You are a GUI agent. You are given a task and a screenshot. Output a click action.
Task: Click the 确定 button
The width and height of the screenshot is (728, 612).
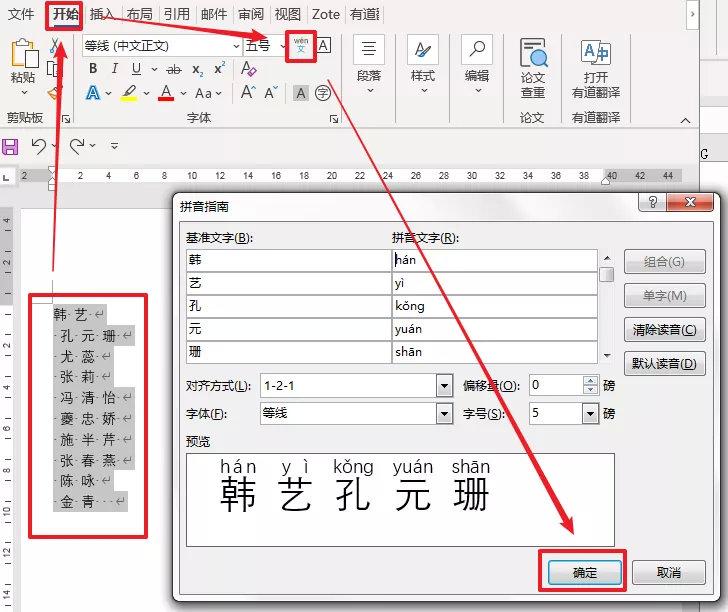tap(585, 572)
